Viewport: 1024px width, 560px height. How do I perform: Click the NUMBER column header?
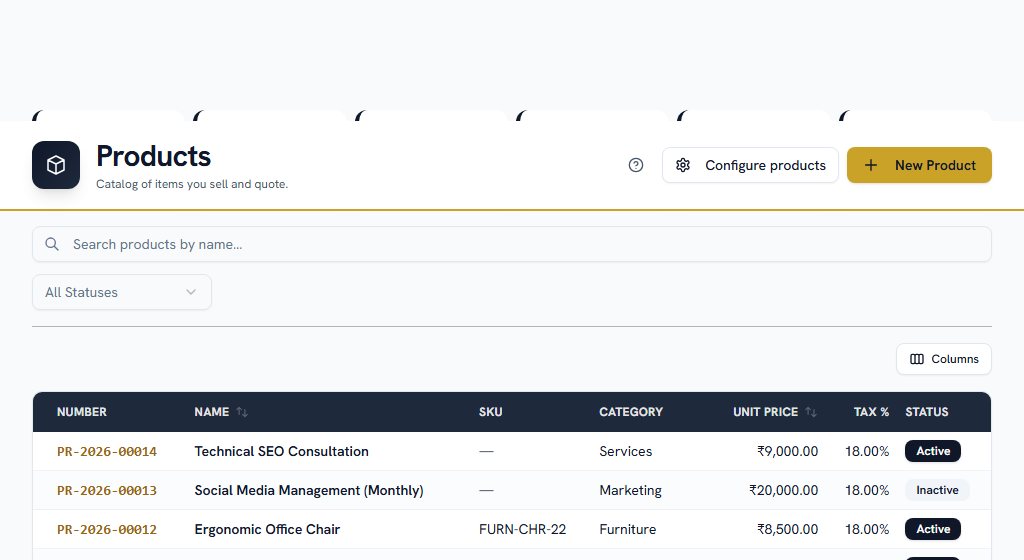click(82, 412)
